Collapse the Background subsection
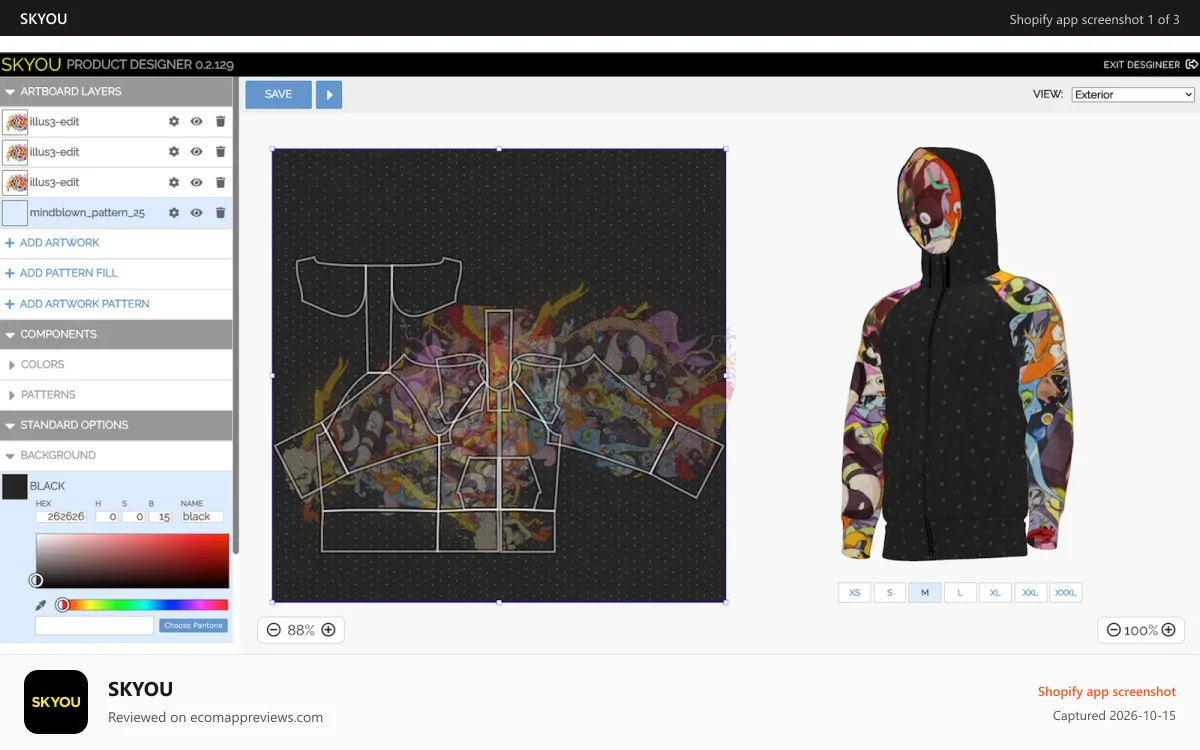Screen dimensions: 1200x750 click(x=116, y=455)
